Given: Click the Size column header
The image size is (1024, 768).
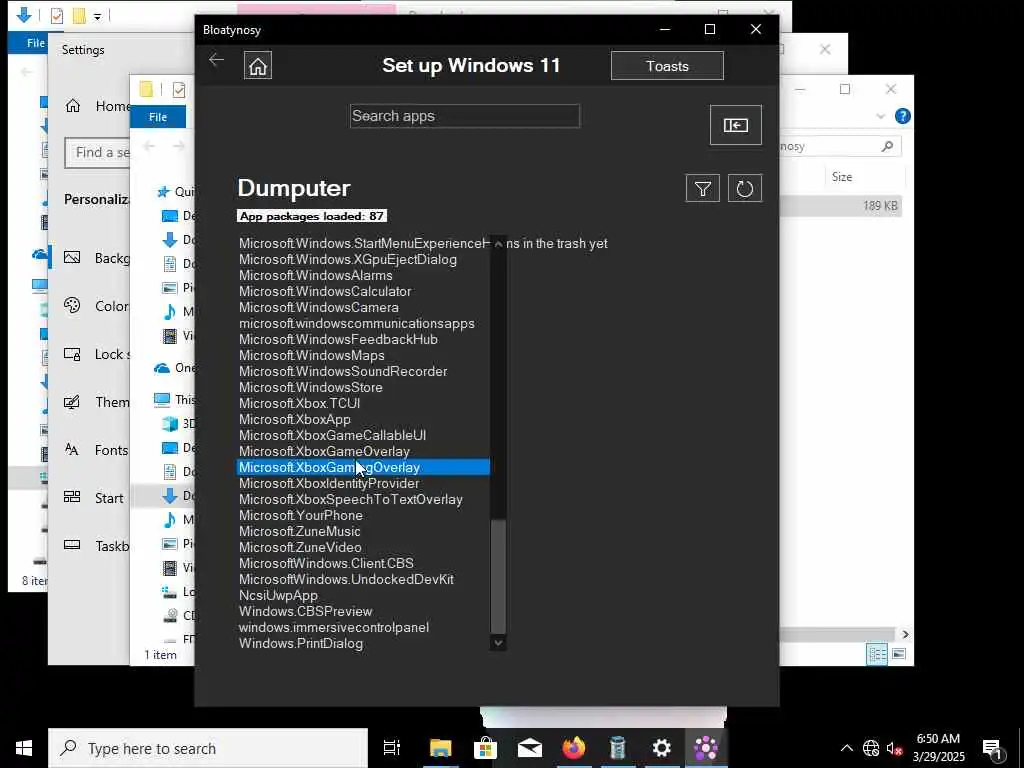Looking at the screenshot, I should pyautogui.click(x=842, y=177).
